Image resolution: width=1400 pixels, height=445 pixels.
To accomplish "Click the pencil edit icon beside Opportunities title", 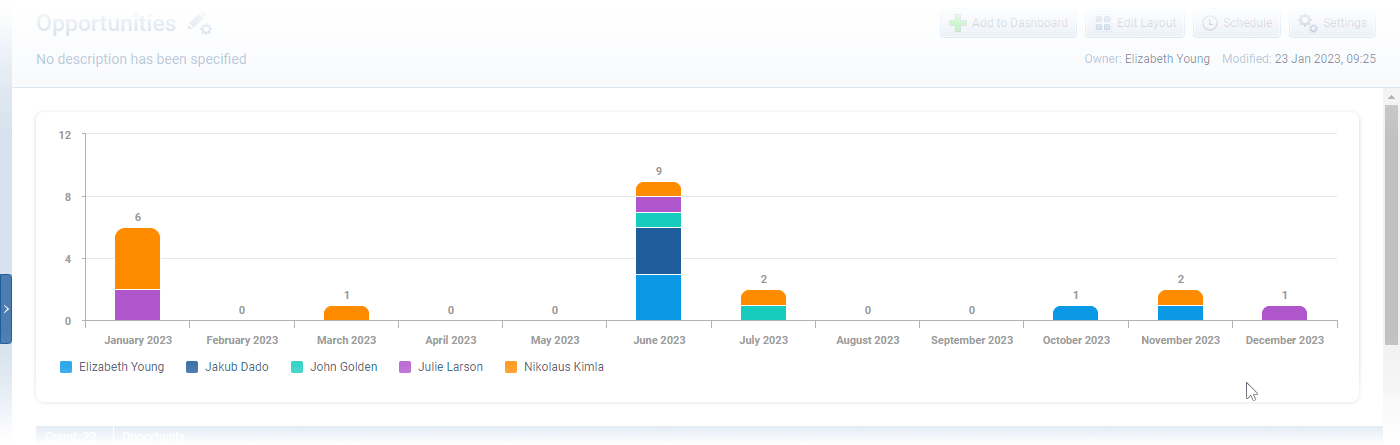I will pyautogui.click(x=199, y=25).
